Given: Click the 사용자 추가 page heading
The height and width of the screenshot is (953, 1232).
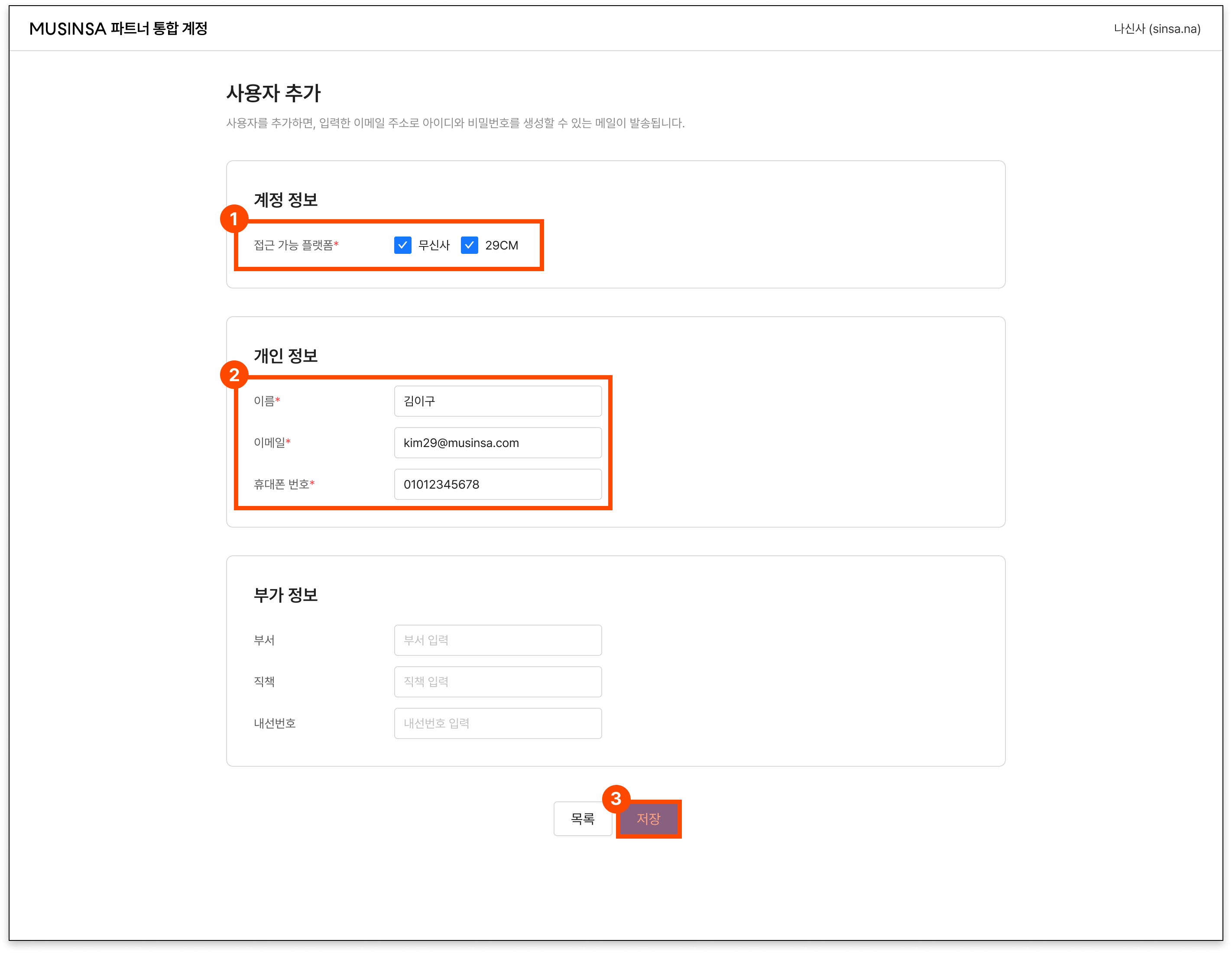Looking at the screenshot, I should (x=273, y=93).
